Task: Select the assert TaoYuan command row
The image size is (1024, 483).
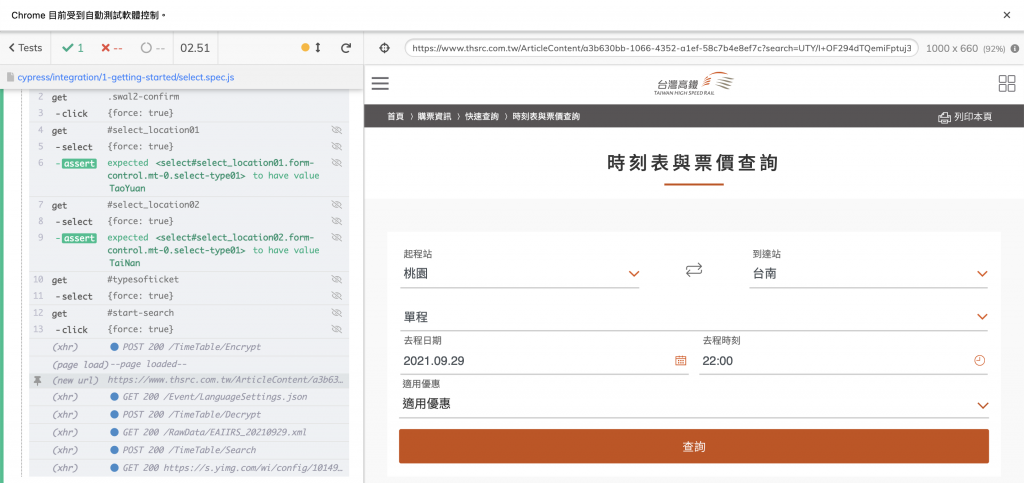Action: tap(189, 176)
